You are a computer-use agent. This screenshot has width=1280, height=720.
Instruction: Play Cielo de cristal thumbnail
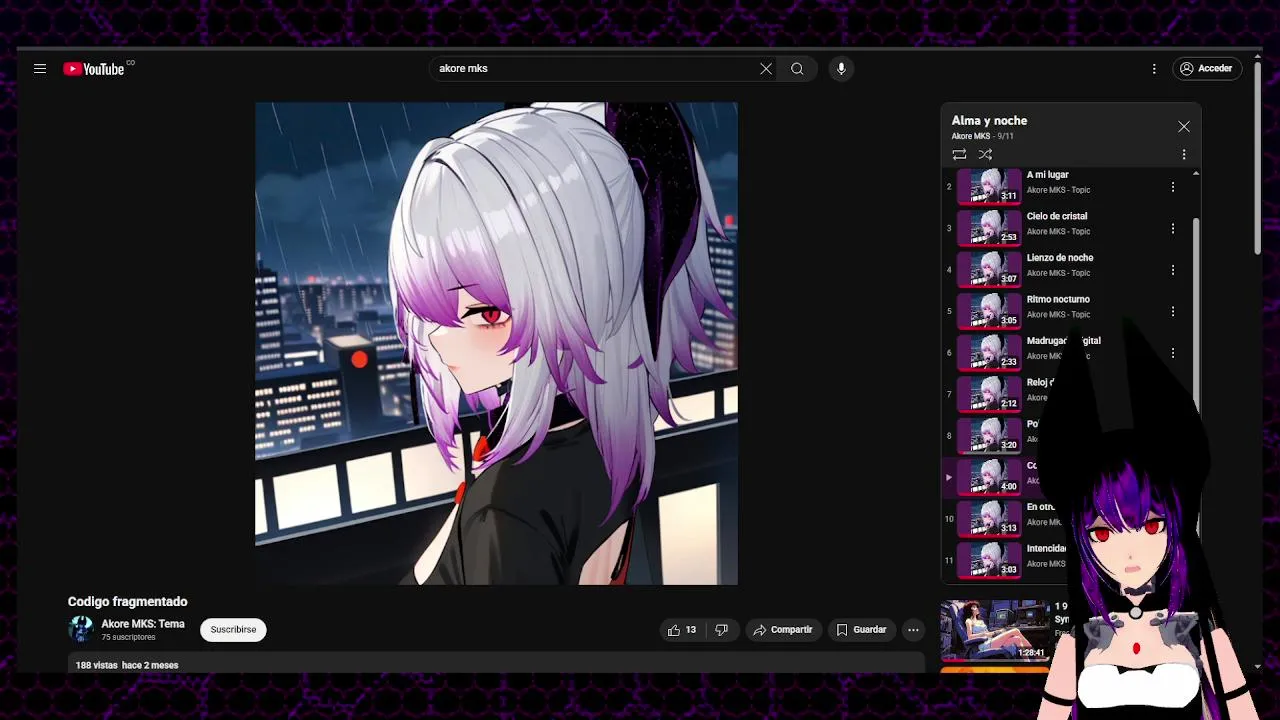coord(989,228)
